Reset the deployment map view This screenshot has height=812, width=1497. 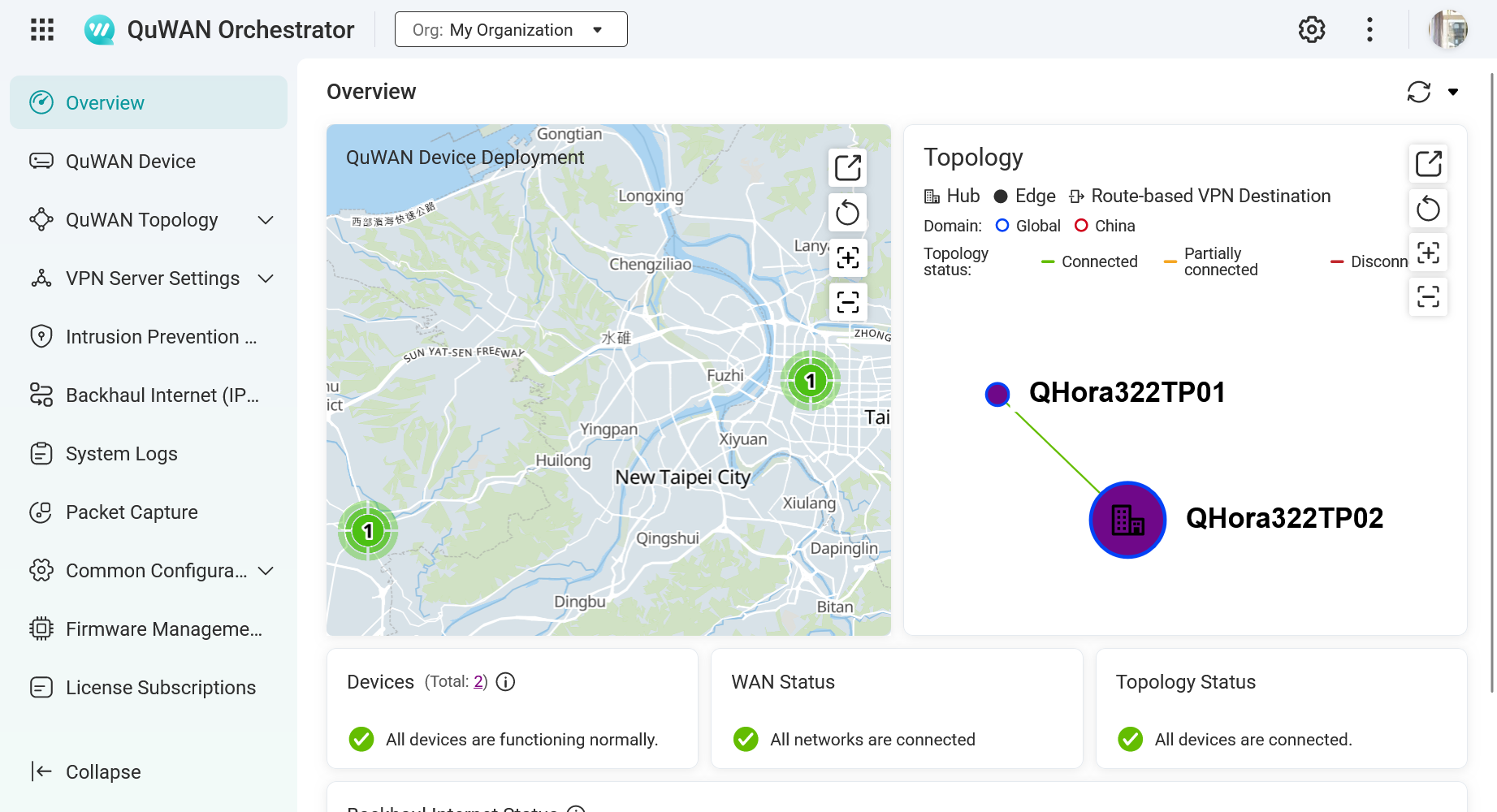coord(847,213)
